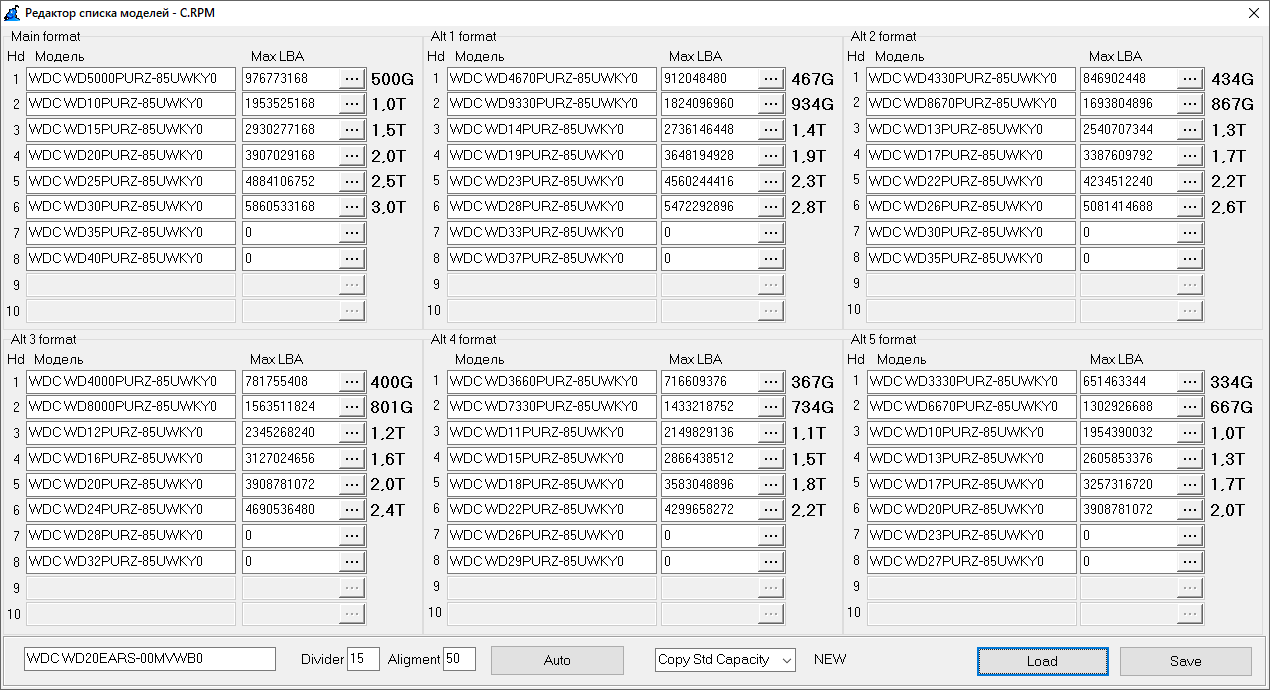Viewport: 1270px width, 690px height.
Task: Click the ellipsis button beside Max LBA 651463344
Action: click(x=1190, y=382)
